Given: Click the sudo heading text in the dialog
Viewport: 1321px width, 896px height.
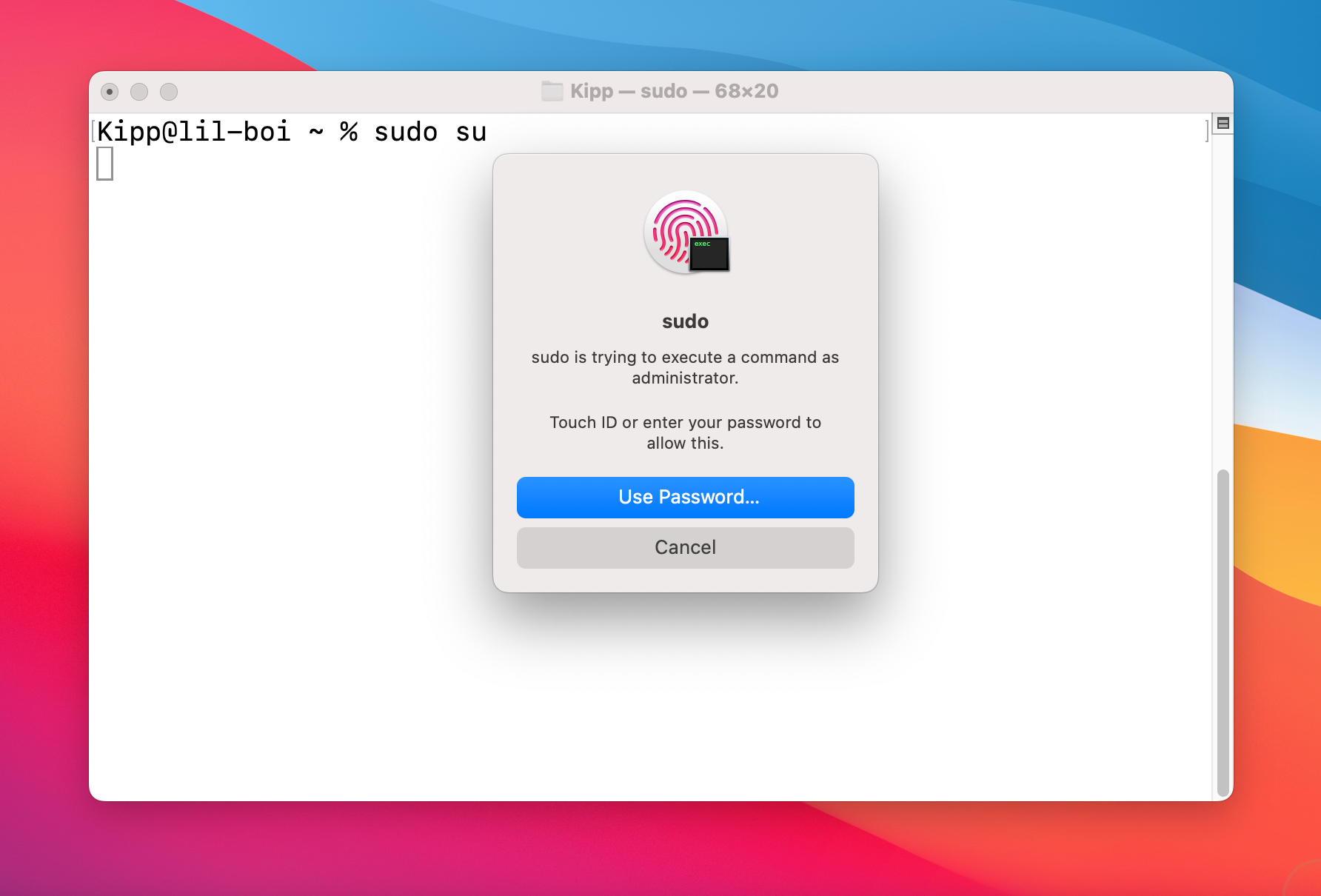Looking at the screenshot, I should pos(685,321).
